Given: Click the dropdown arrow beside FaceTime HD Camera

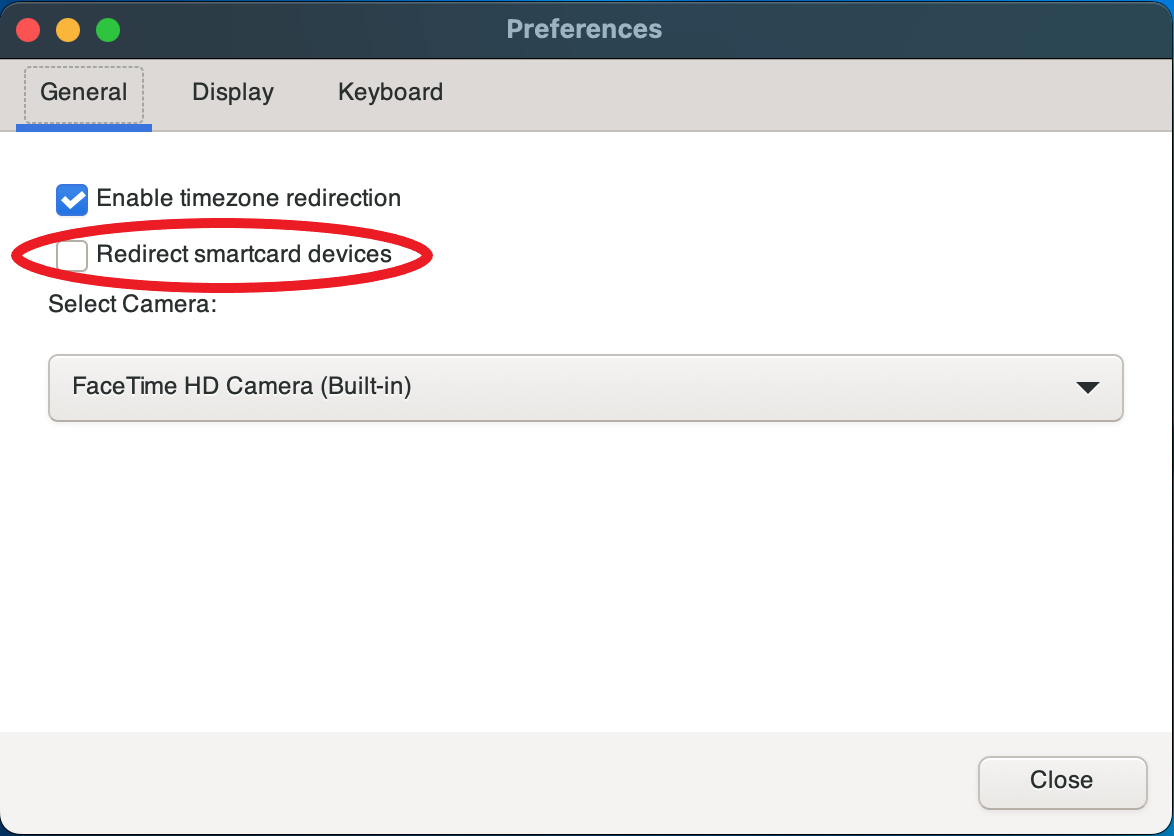Looking at the screenshot, I should (x=1088, y=387).
